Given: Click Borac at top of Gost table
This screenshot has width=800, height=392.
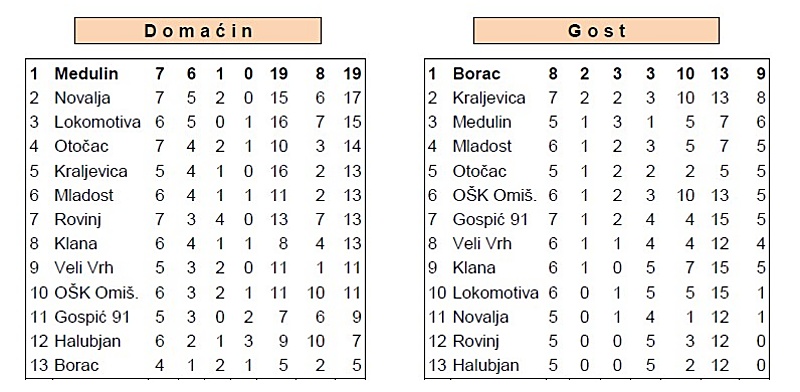Looking at the screenshot, I should (x=477, y=74).
